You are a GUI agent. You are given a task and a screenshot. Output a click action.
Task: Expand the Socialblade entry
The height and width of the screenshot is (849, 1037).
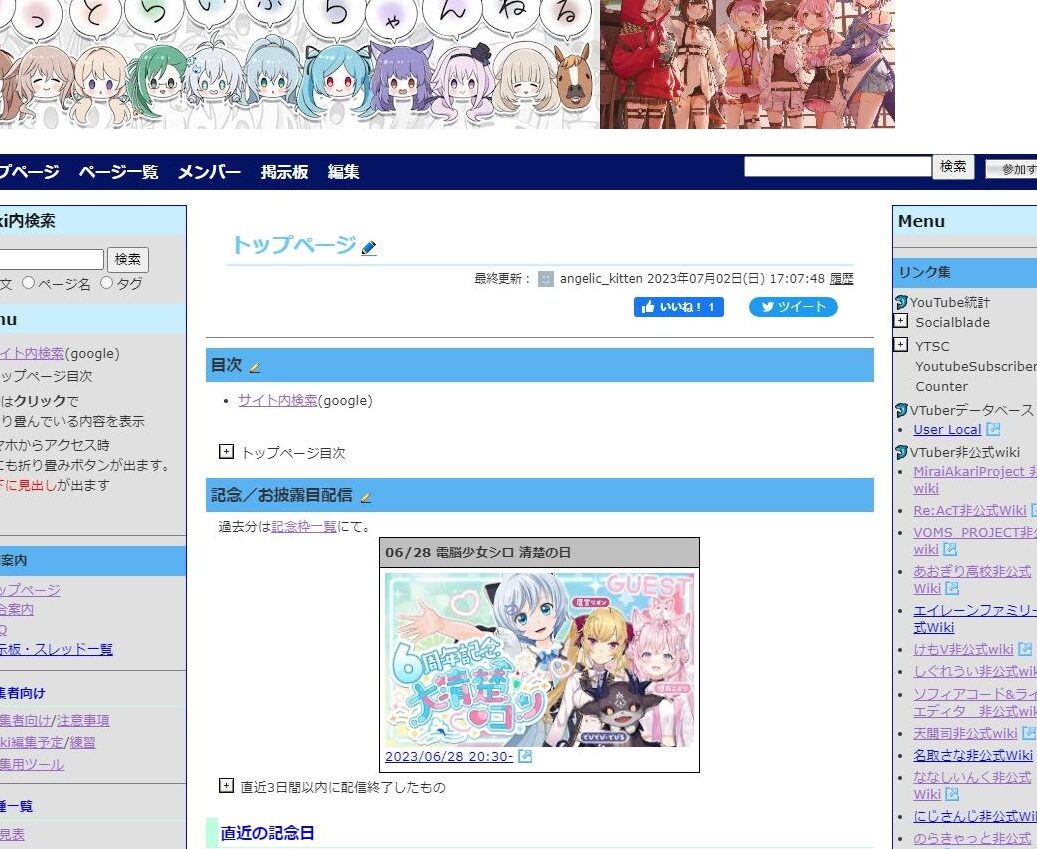(x=901, y=321)
